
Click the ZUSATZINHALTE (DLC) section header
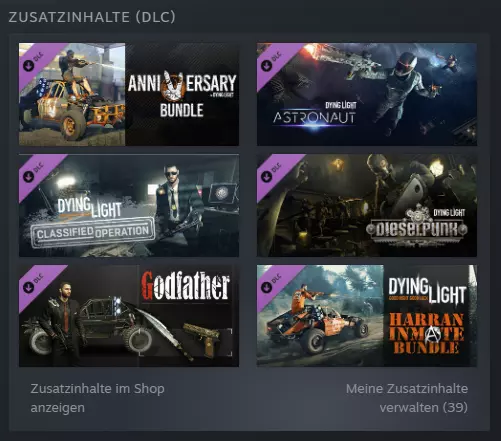[x=92, y=17]
